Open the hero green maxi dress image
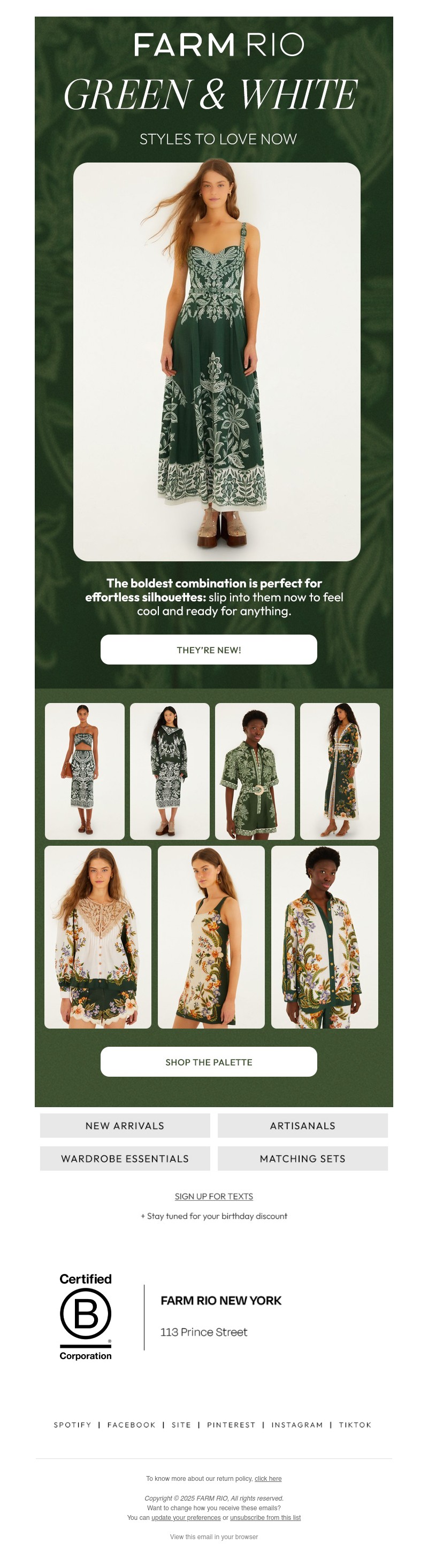 (217, 361)
